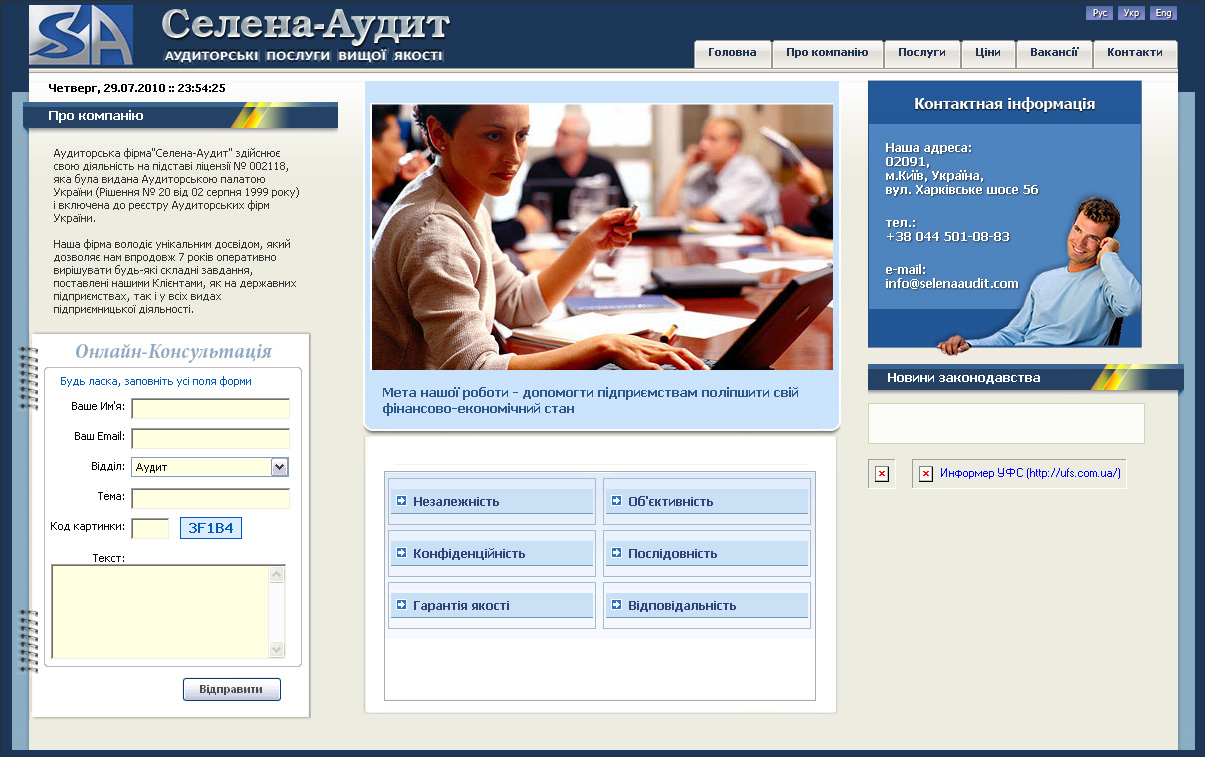The width and height of the screenshot is (1205, 757).
Task: Click the broken image icon inside the Информер УФС box
Action: point(926,474)
